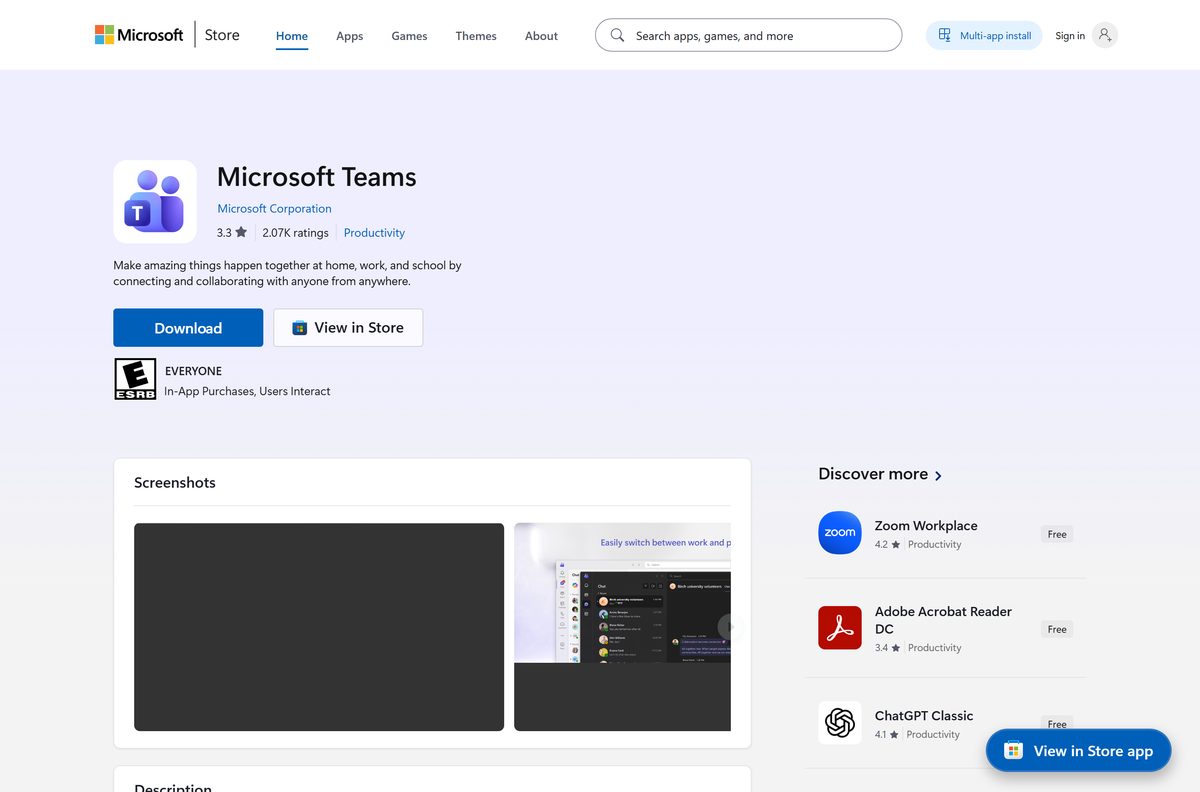Screen dimensions: 1200x792
Task: Expand the Discover more chevron
Action: (938, 476)
